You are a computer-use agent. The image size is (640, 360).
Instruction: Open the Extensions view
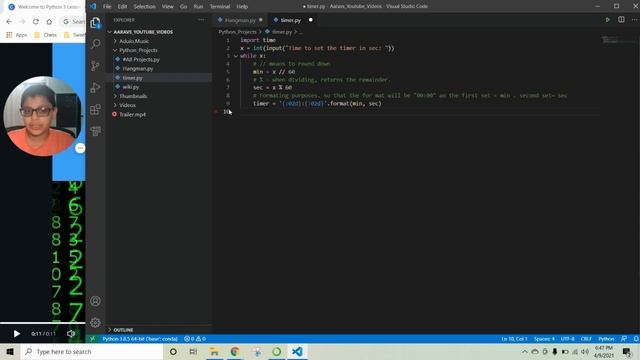(x=96, y=109)
